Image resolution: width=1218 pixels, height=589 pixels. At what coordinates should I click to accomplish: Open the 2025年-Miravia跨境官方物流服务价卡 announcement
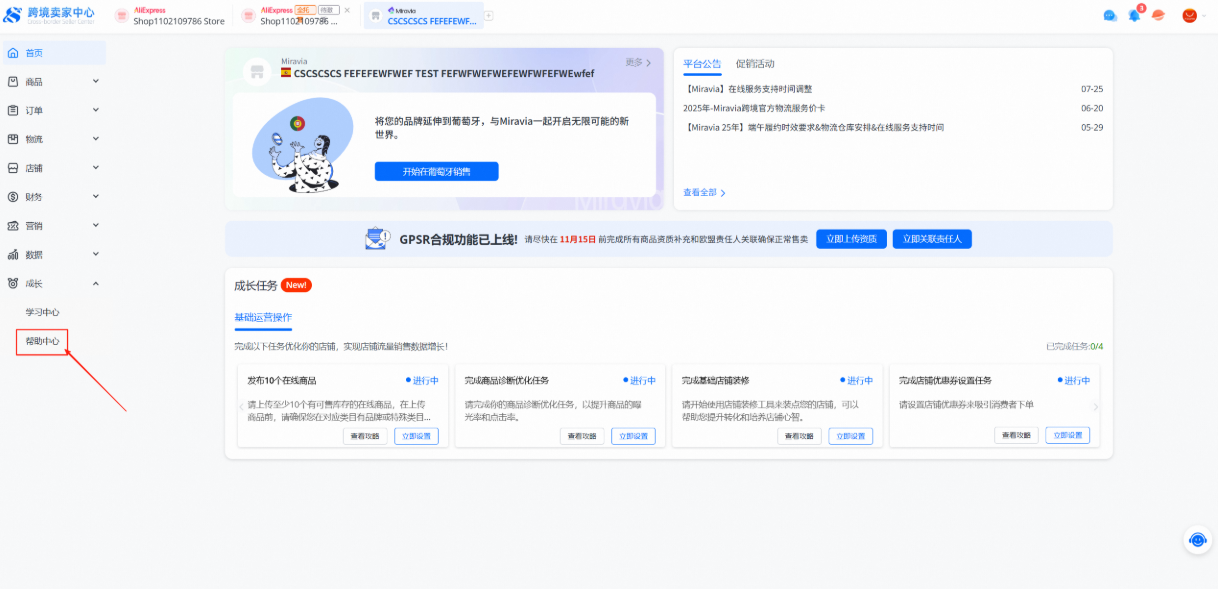[754, 108]
